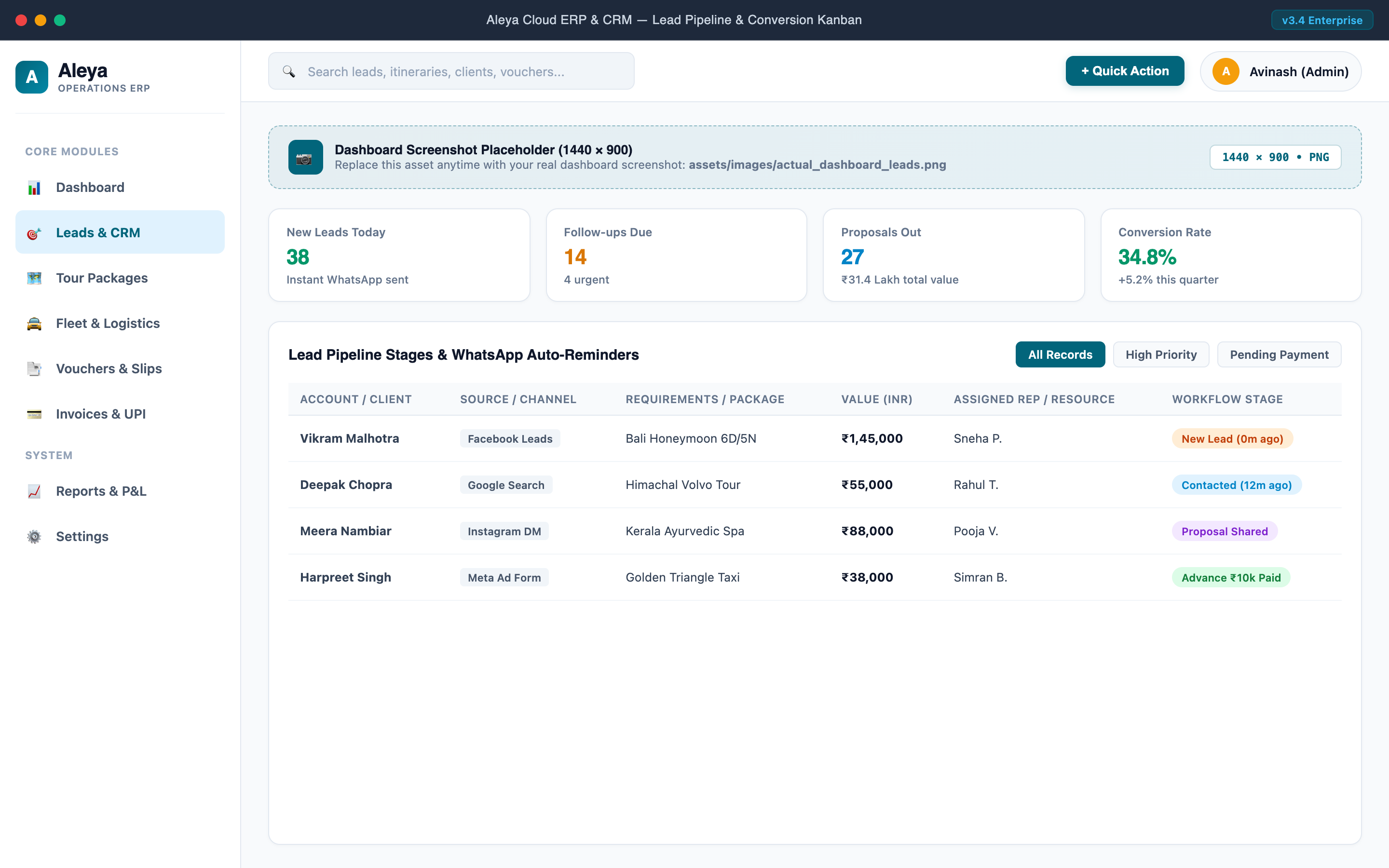Switch to High Priority filter

[1160, 355]
